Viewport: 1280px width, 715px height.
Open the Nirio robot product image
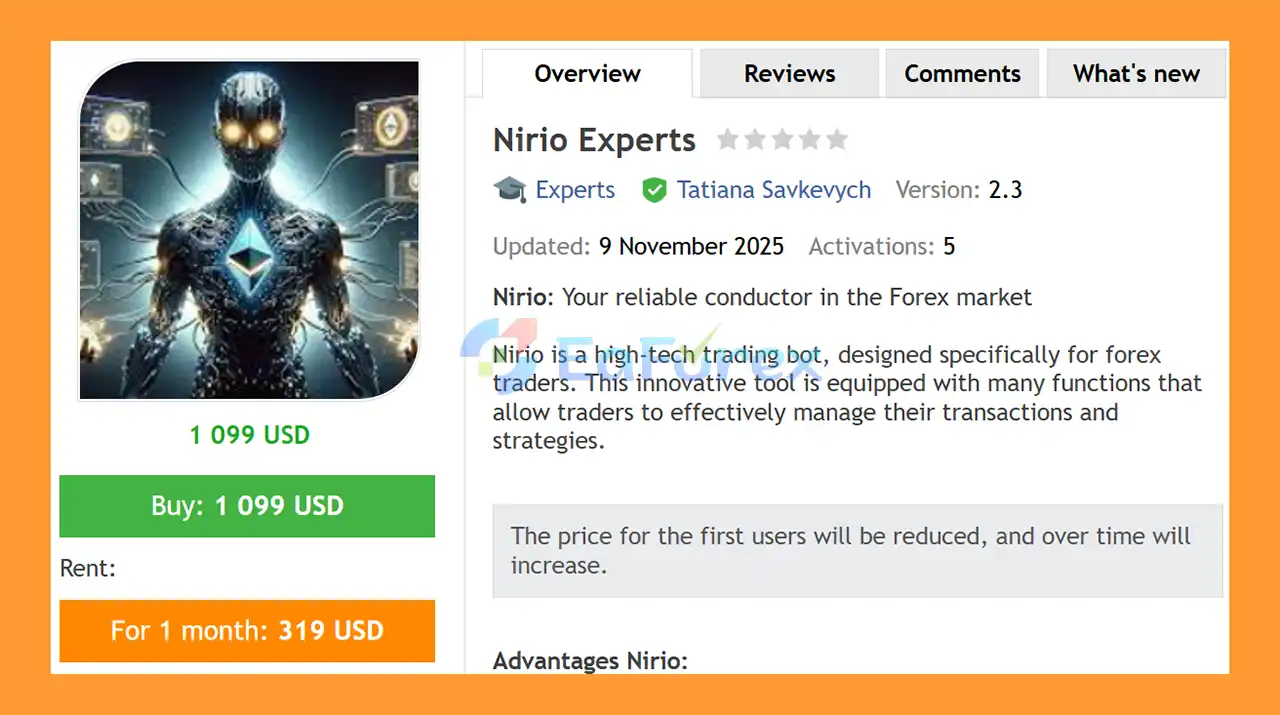coord(249,230)
